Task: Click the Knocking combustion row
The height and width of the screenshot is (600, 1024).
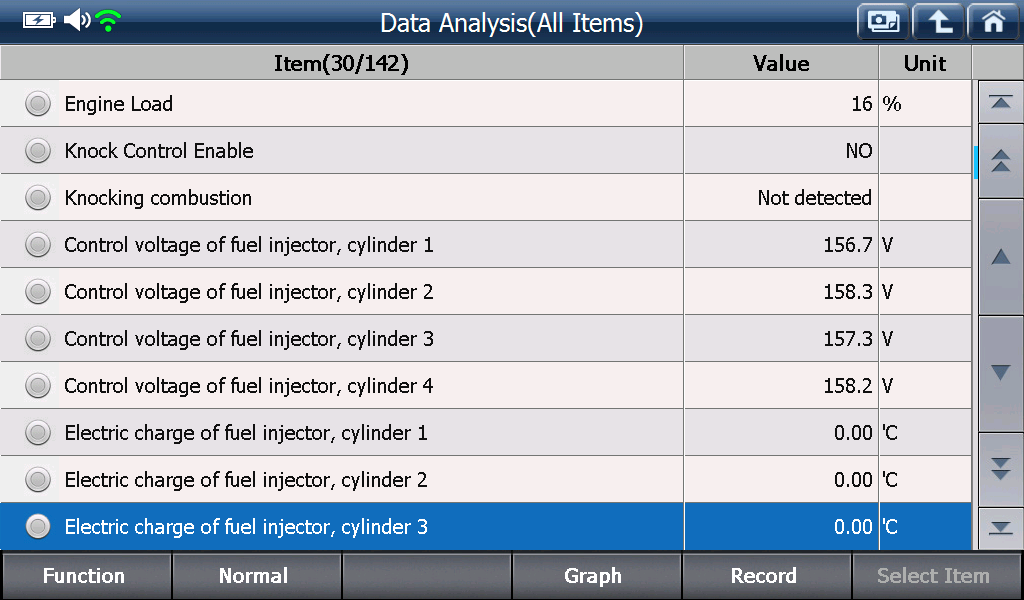Action: click(x=485, y=198)
